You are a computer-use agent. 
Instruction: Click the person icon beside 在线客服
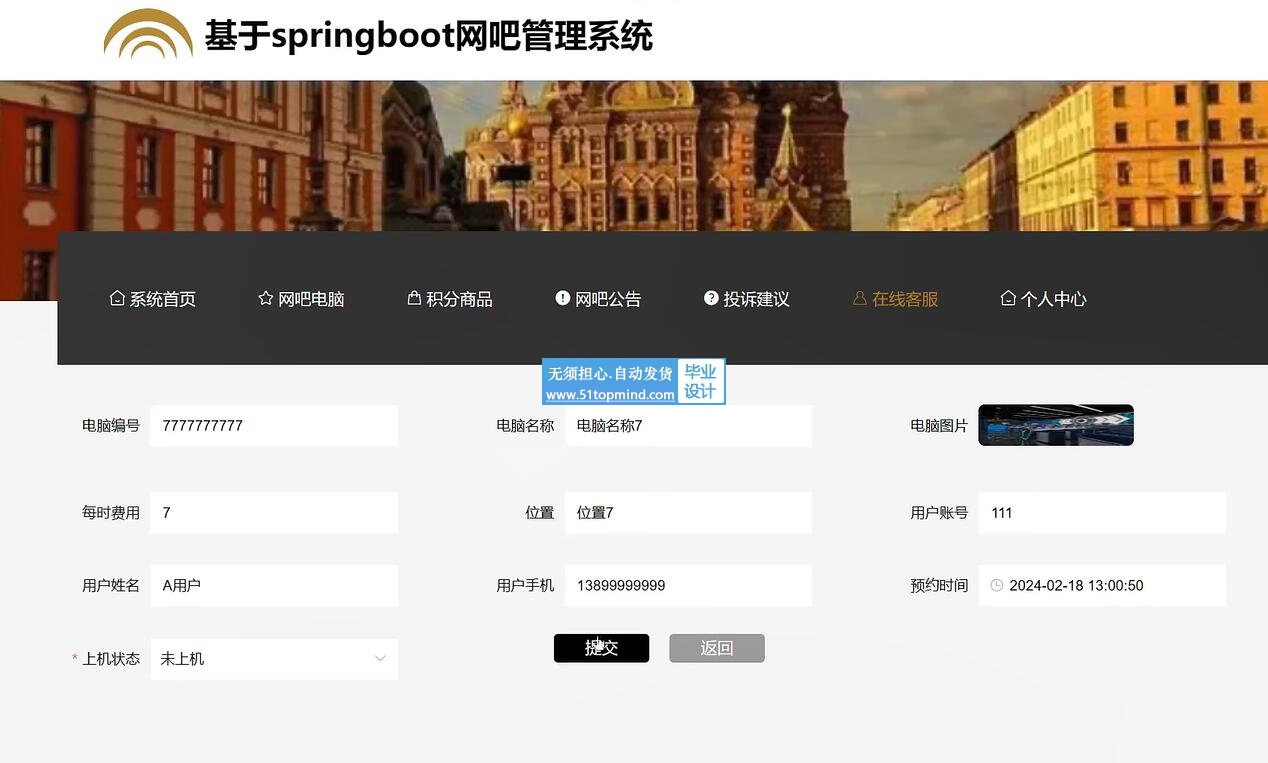click(859, 298)
